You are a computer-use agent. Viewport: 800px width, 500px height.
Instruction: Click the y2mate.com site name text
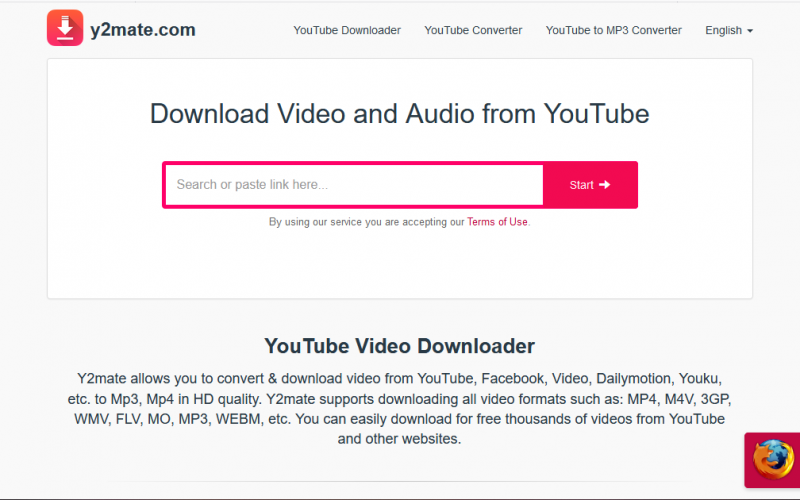point(143,30)
